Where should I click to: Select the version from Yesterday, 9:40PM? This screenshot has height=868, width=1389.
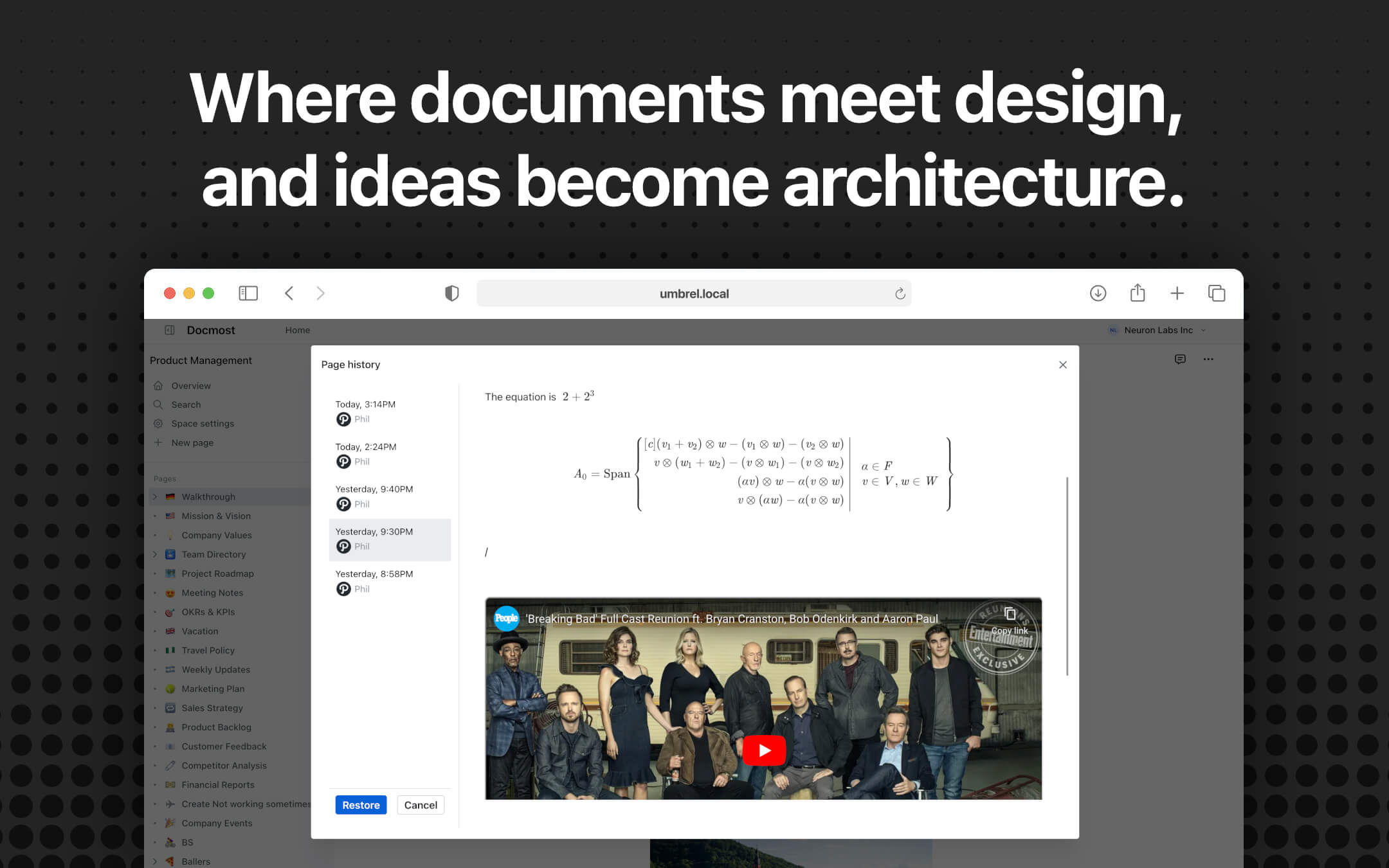(374, 495)
